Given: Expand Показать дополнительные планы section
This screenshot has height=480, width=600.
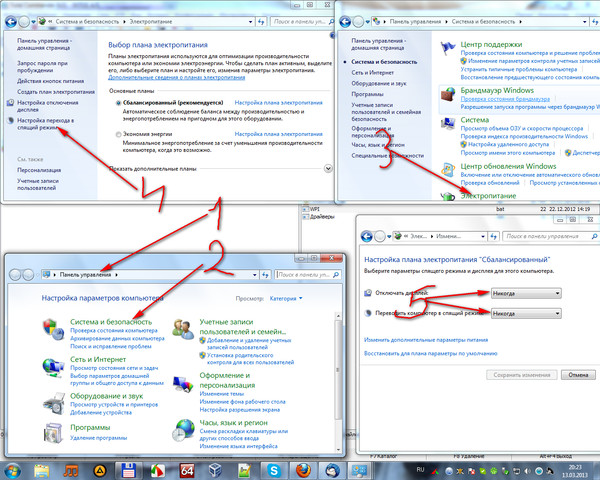Looking at the screenshot, I should click(x=328, y=168).
